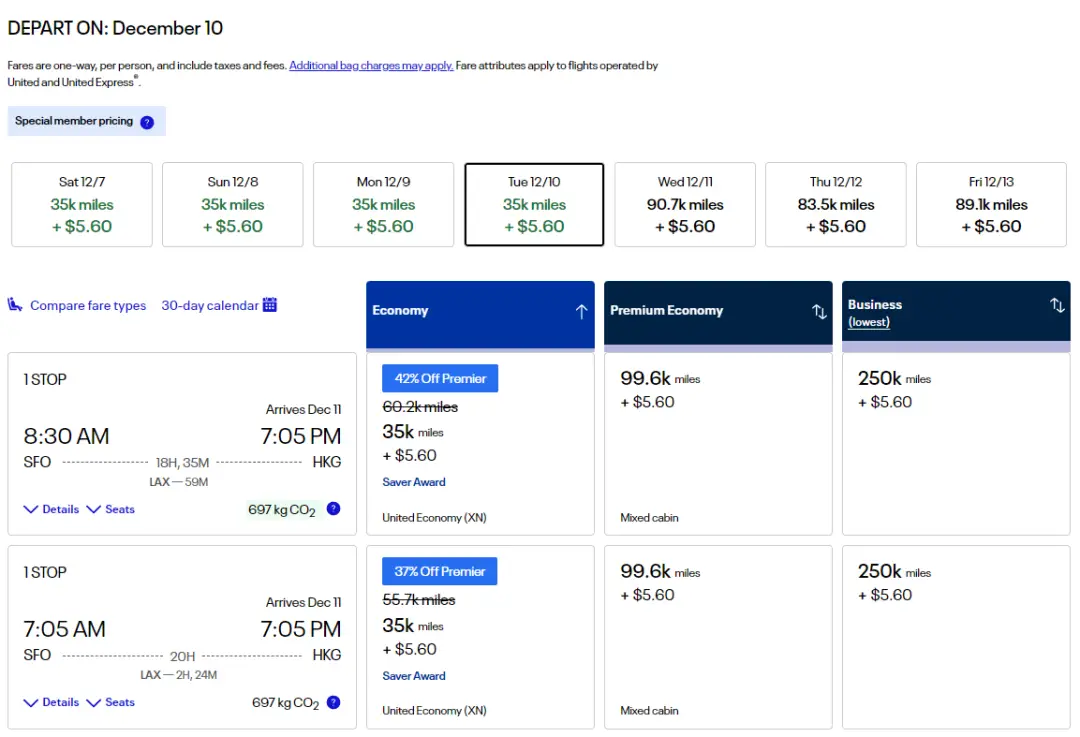This screenshot has height=737, width=1080.
Task: Open the Additional bag charges may apply link
Action: tap(371, 66)
